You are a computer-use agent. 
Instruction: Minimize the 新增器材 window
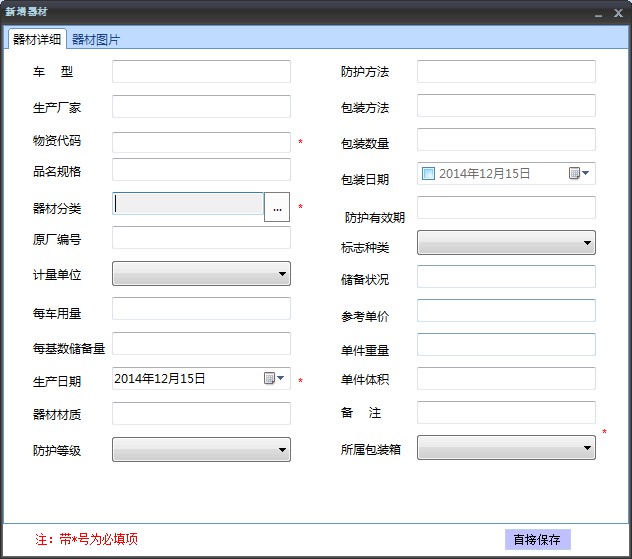[598, 12]
